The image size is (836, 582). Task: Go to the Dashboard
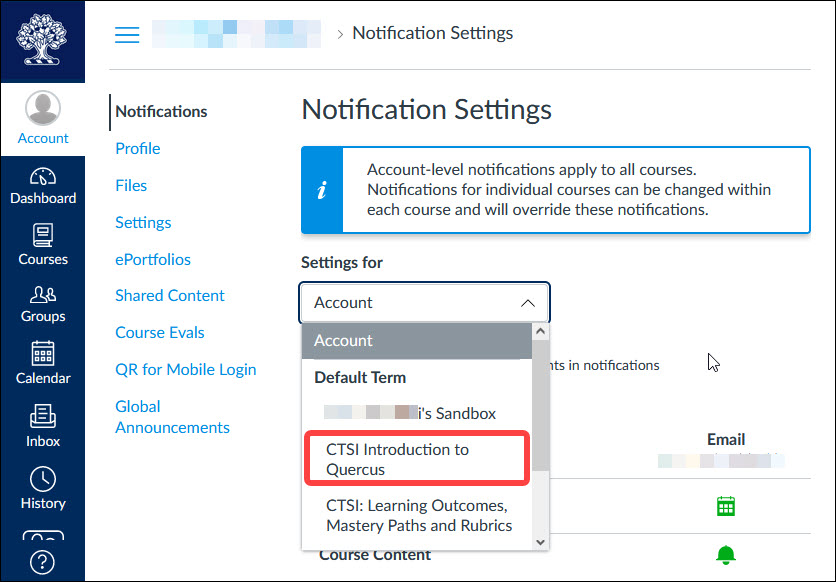tap(43, 187)
